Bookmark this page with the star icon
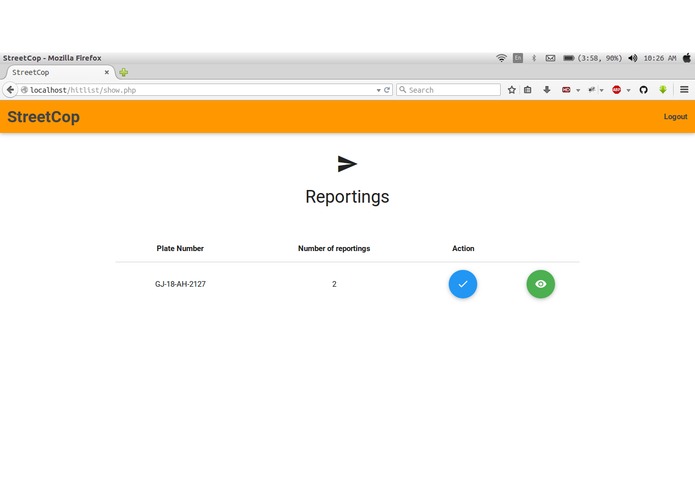695x494 pixels. click(x=511, y=90)
